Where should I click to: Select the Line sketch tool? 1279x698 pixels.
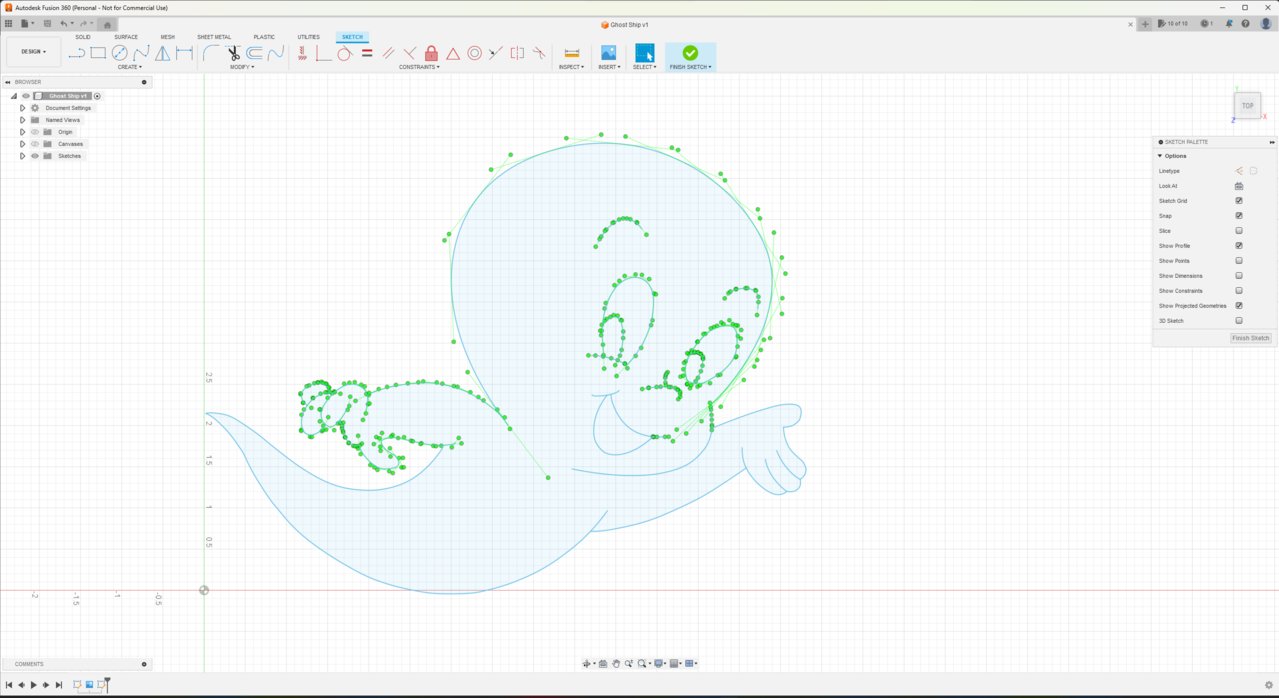click(76, 53)
